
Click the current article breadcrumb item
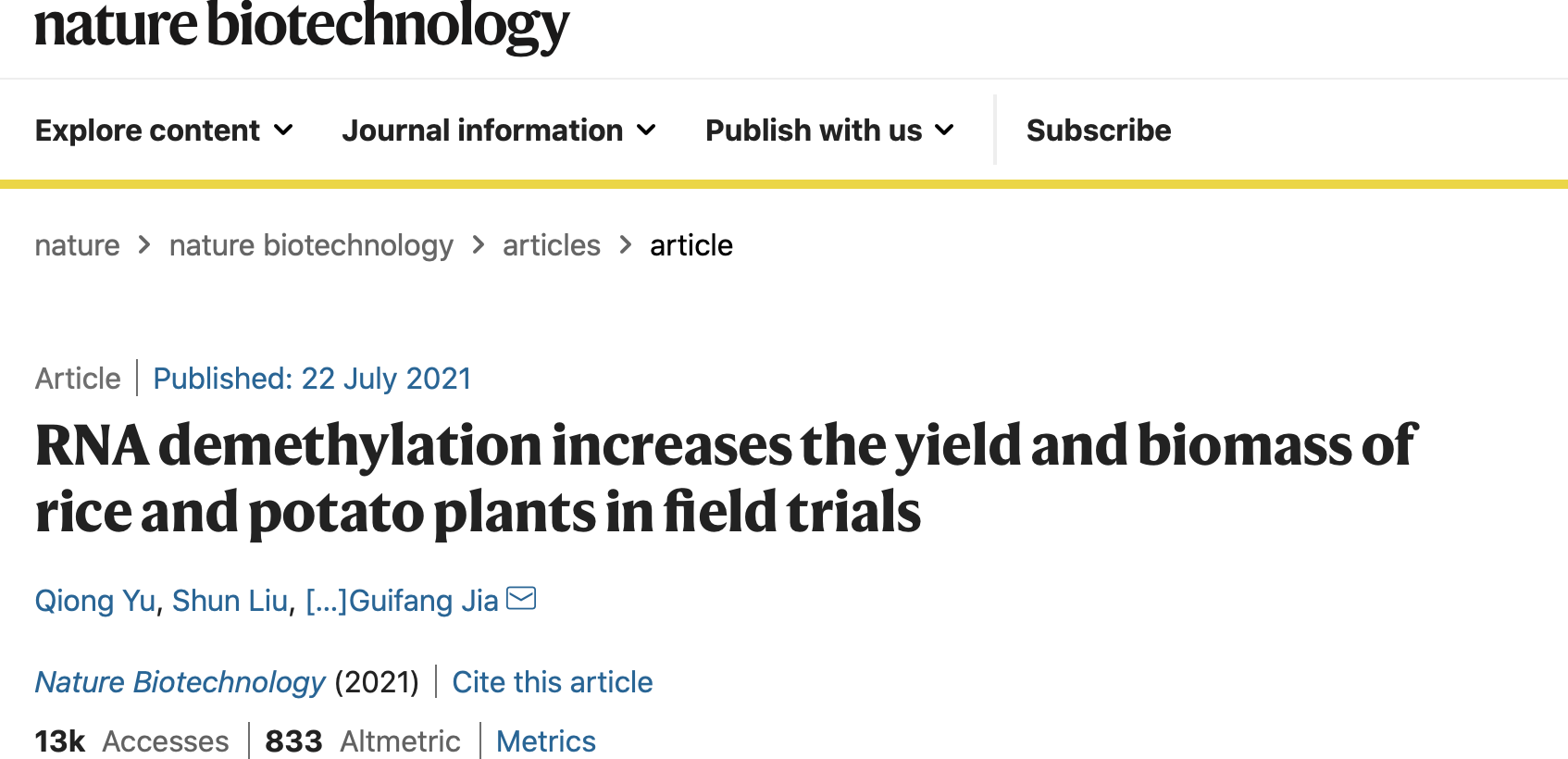(691, 245)
